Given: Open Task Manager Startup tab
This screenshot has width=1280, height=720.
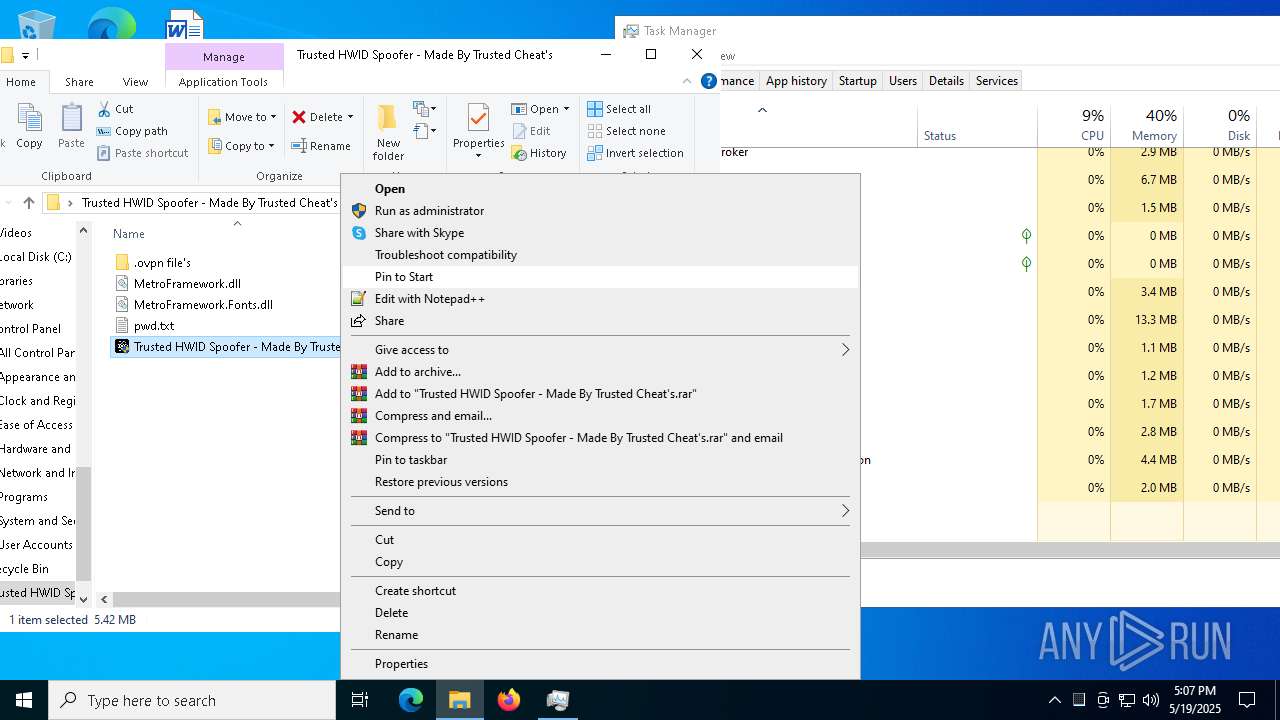Looking at the screenshot, I should pyautogui.click(x=858, y=81).
